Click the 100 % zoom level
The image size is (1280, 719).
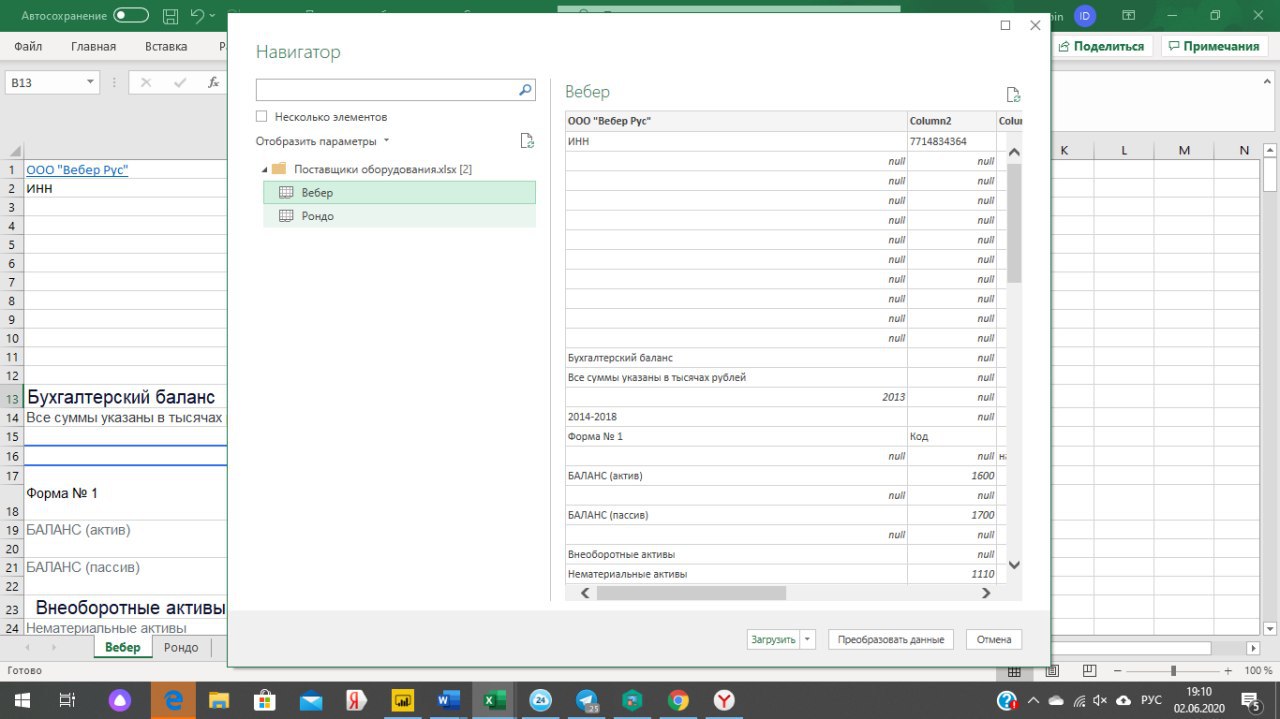click(x=1258, y=671)
